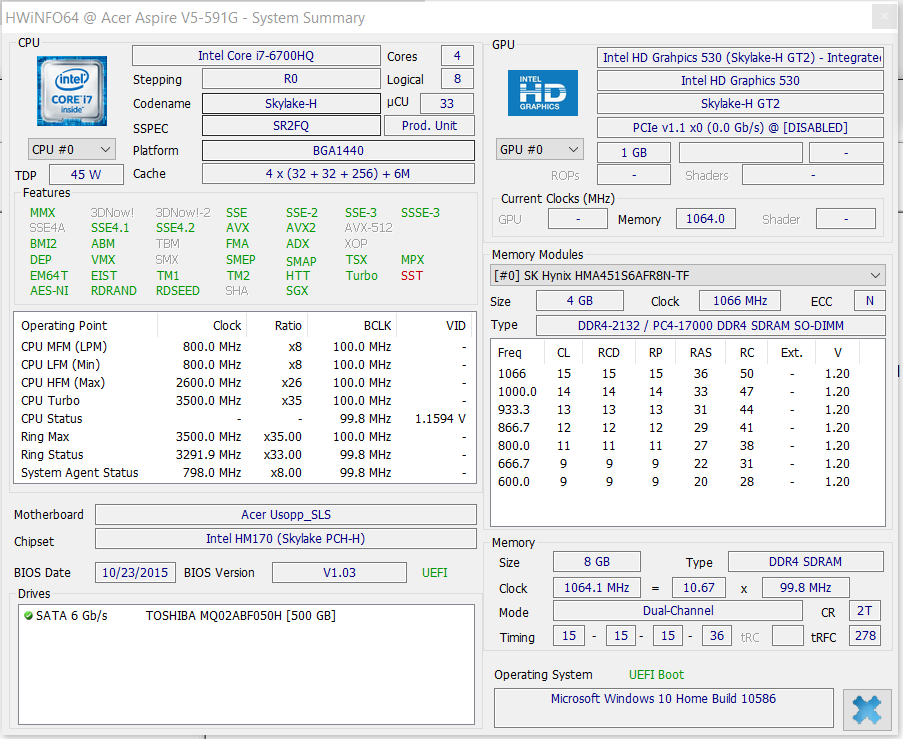Click the Skylake-H codename field
The height and width of the screenshot is (739, 903).
tap(291, 104)
